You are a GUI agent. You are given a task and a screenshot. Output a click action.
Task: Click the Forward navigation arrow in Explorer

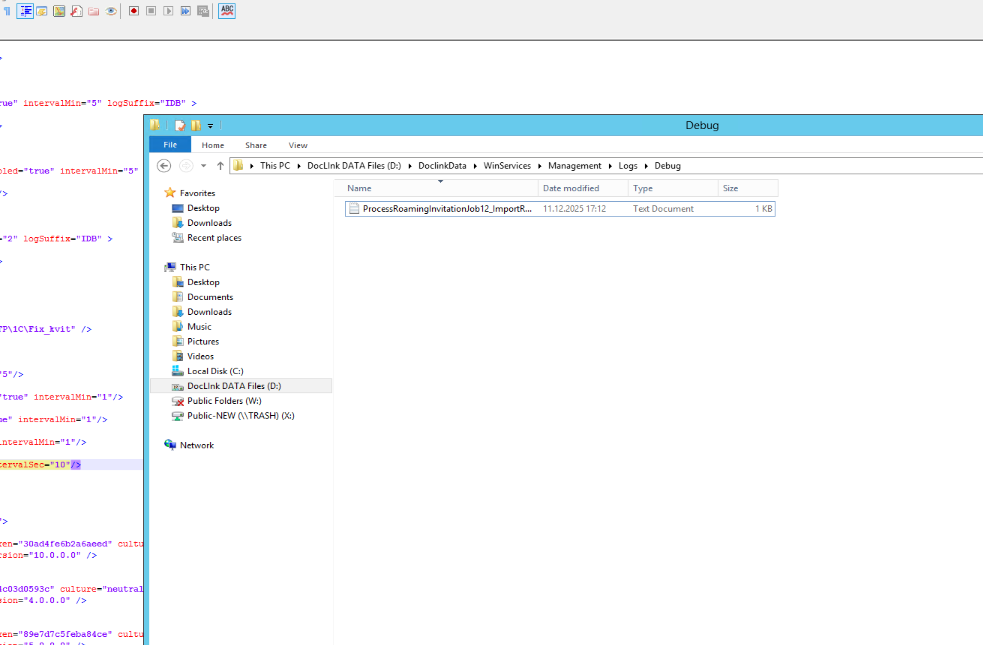[186, 165]
